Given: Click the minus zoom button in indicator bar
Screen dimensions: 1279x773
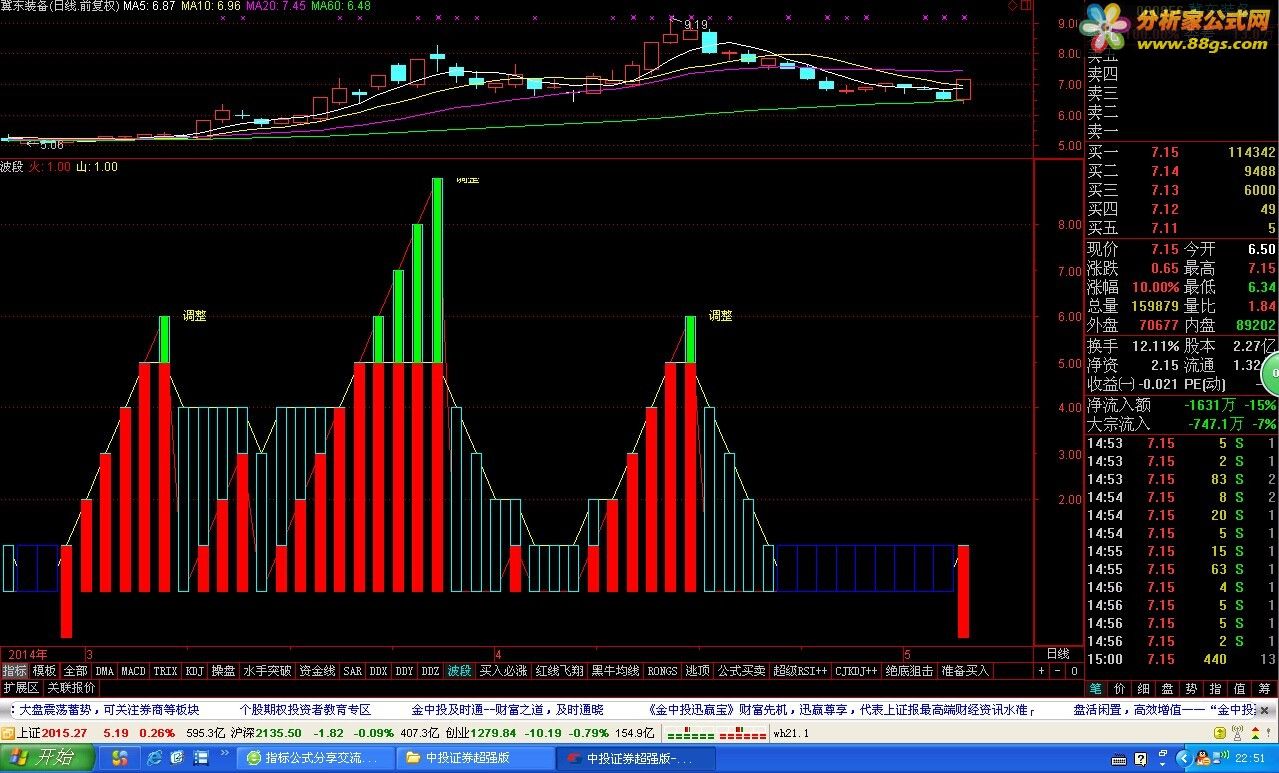Looking at the screenshot, I should click(1057, 671).
